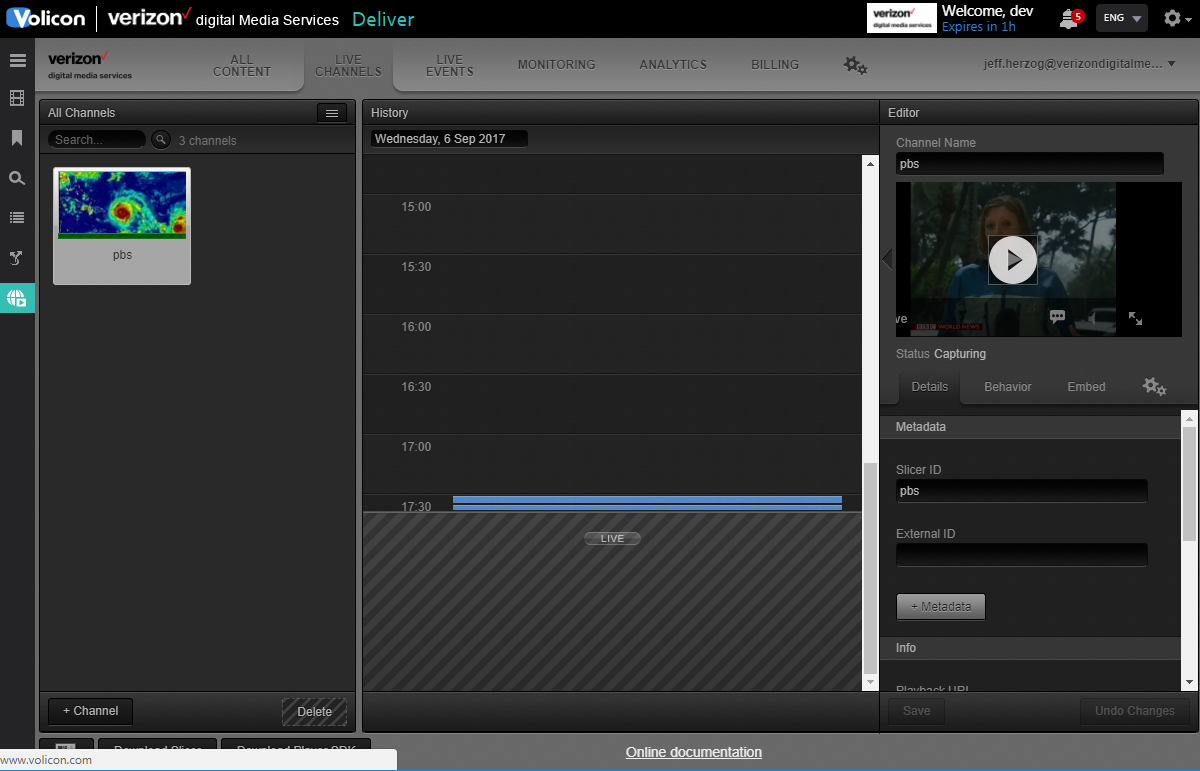
Task: Open the hamburger menu at top-left
Action: [17, 60]
